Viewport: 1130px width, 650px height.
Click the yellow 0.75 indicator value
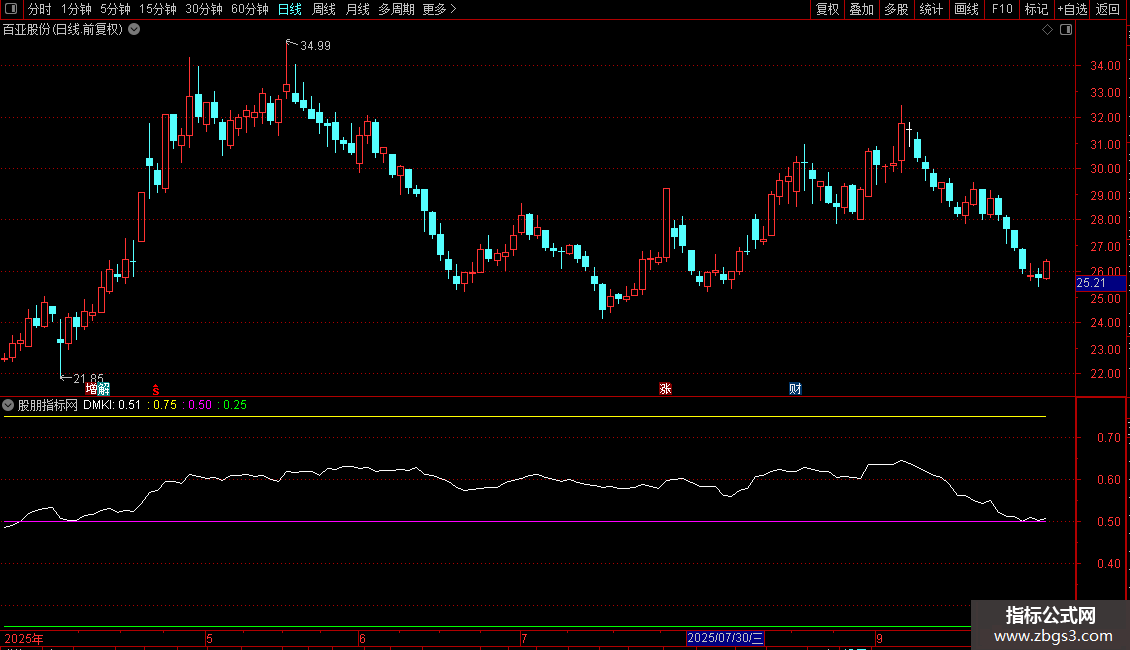point(164,405)
